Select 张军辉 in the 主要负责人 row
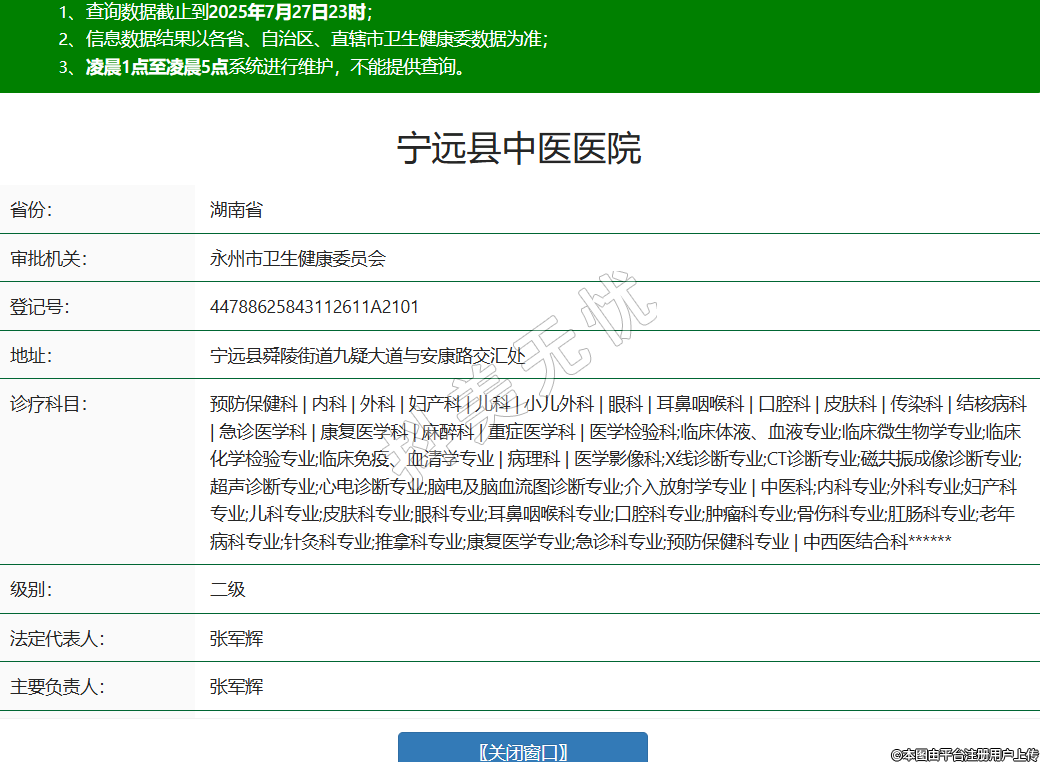Image resolution: width=1040 pixels, height=762 pixels. tap(236, 687)
